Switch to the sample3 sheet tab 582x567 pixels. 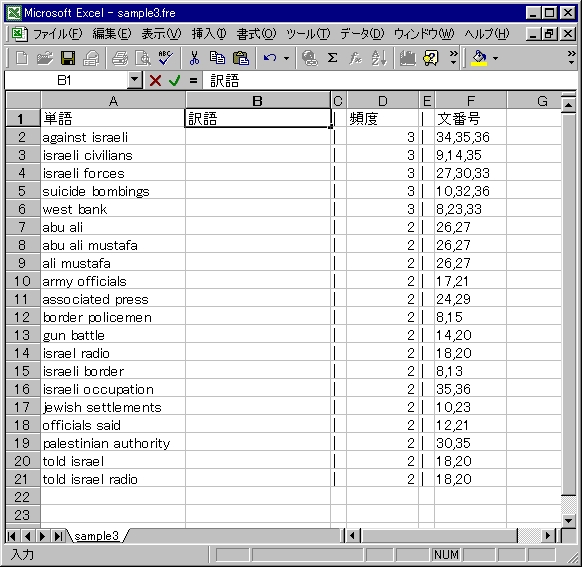[x=97, y=536]
